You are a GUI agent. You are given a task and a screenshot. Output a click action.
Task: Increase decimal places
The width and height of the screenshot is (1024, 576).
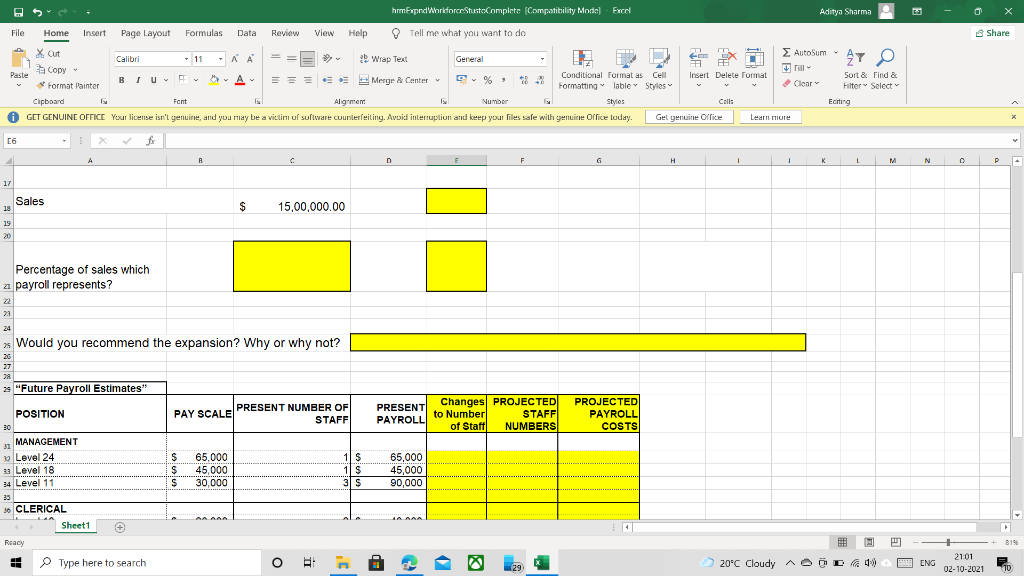tap(524, 80)
